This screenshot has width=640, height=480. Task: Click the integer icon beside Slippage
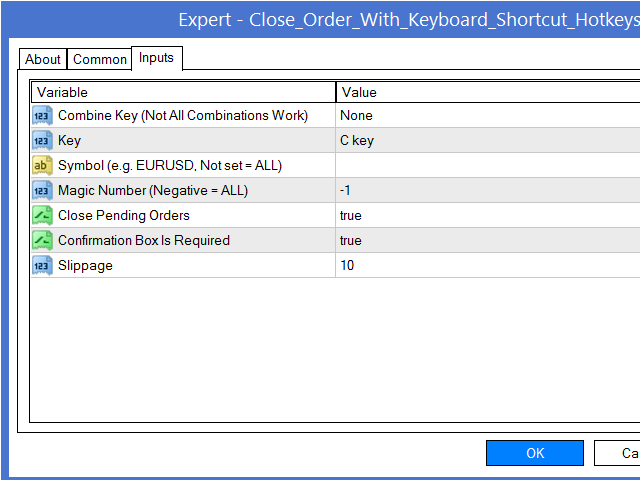42,265
